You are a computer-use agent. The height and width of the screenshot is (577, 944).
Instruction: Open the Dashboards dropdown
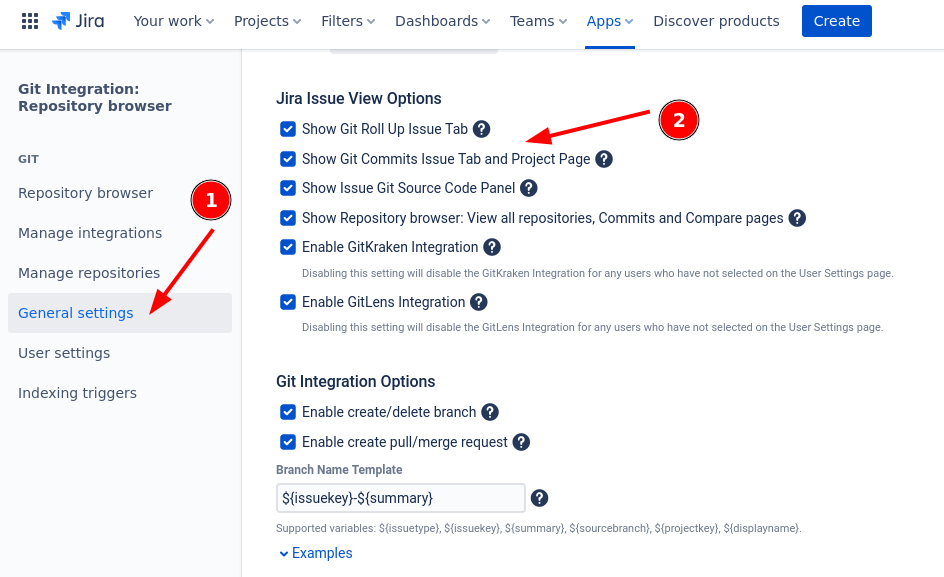coord(442,21)
